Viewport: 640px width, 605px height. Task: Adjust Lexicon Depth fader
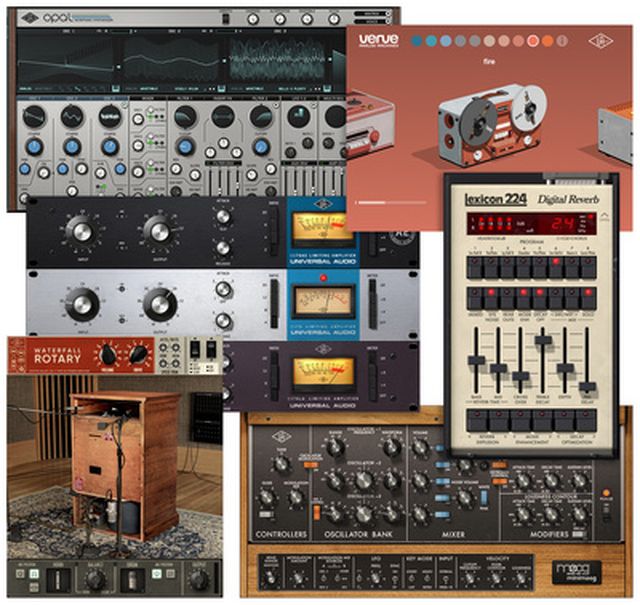[x=565, y=367]
